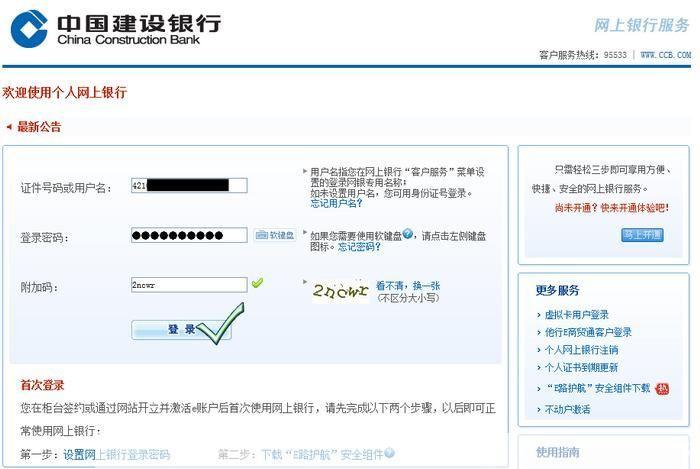Open the 忘记用户名? link
Screen dimensions: 700x469
[336, 203]
